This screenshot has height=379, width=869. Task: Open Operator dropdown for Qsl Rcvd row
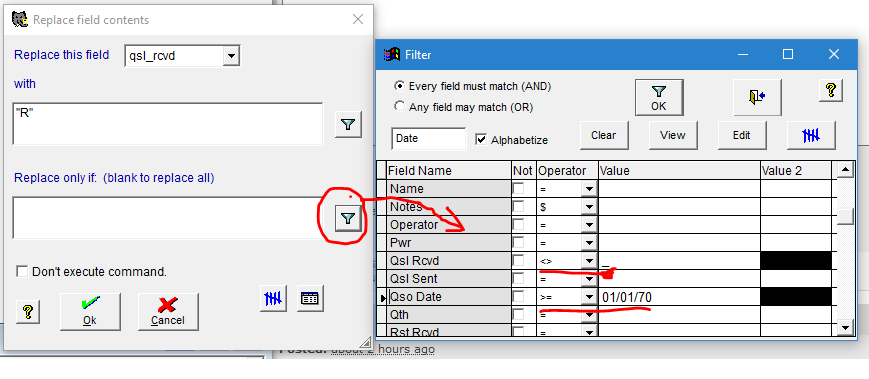point(589,260)
